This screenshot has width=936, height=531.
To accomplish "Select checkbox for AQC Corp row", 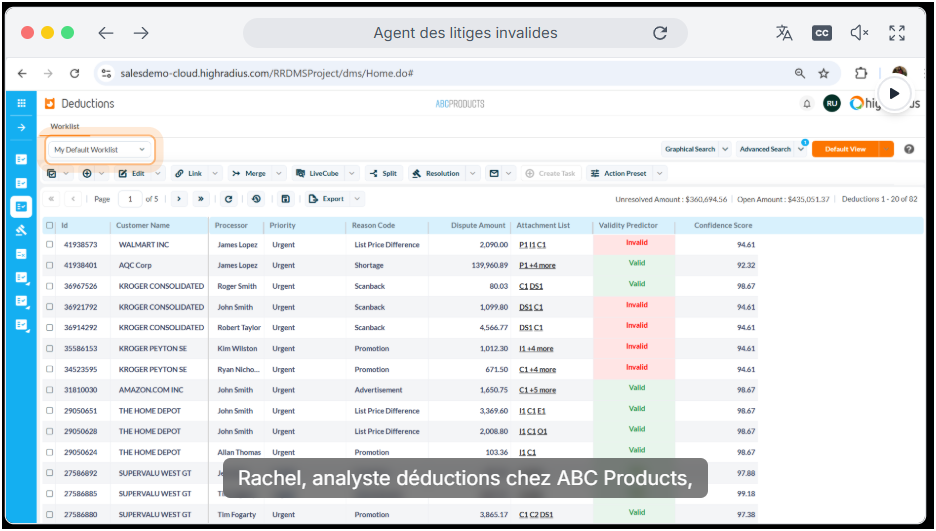I will [50, 265].
